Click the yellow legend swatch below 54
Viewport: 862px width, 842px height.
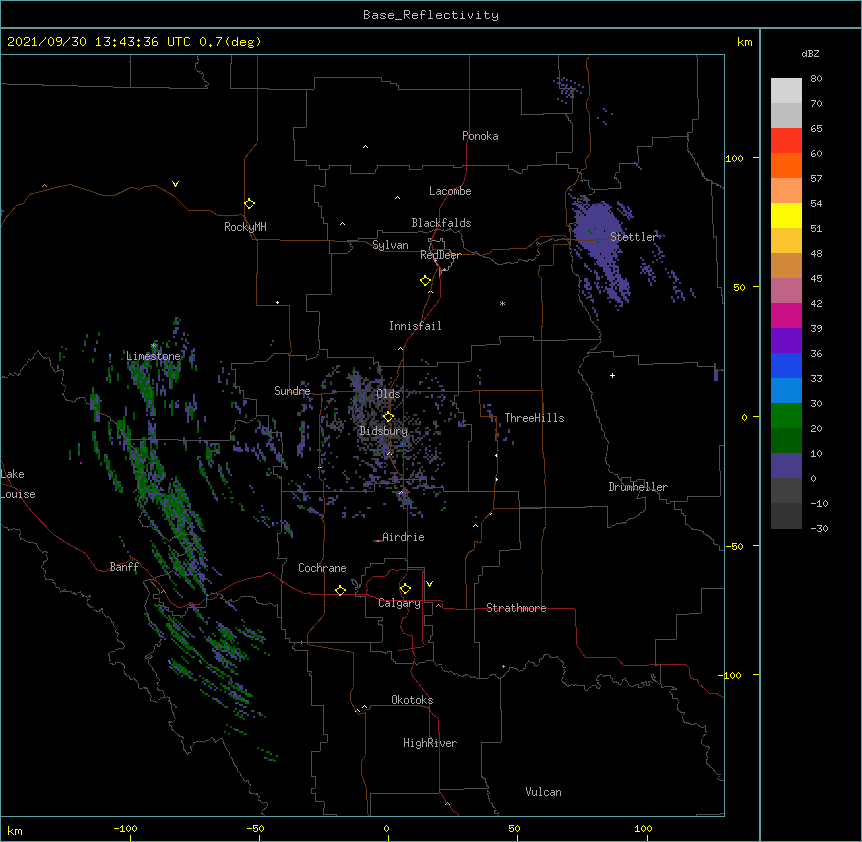pos(786,215)
